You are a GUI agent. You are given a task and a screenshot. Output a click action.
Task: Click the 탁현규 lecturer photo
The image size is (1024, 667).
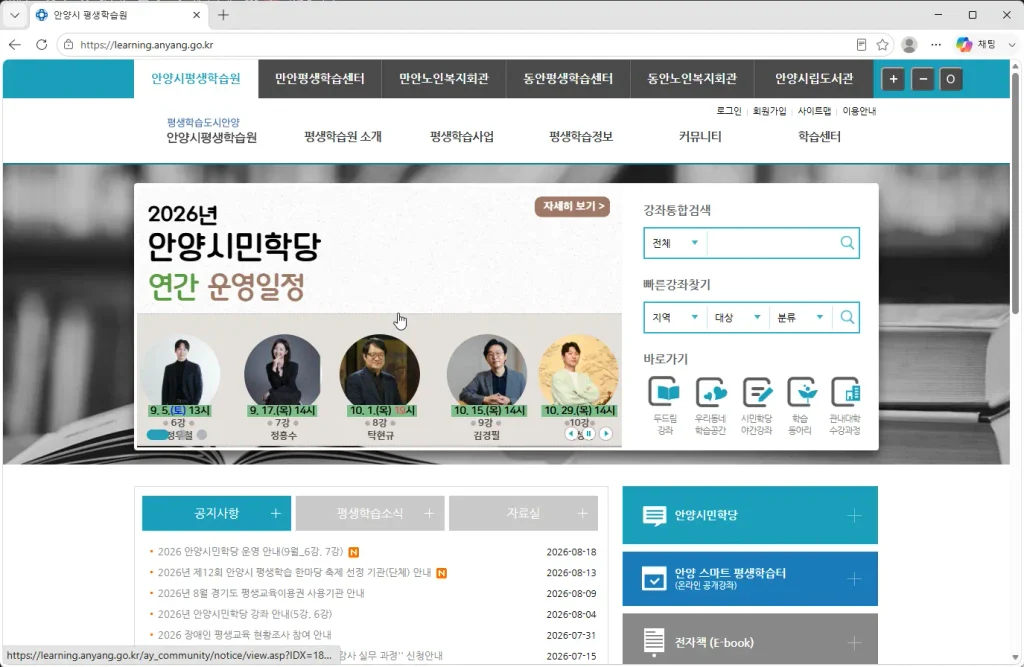(379, 370)
